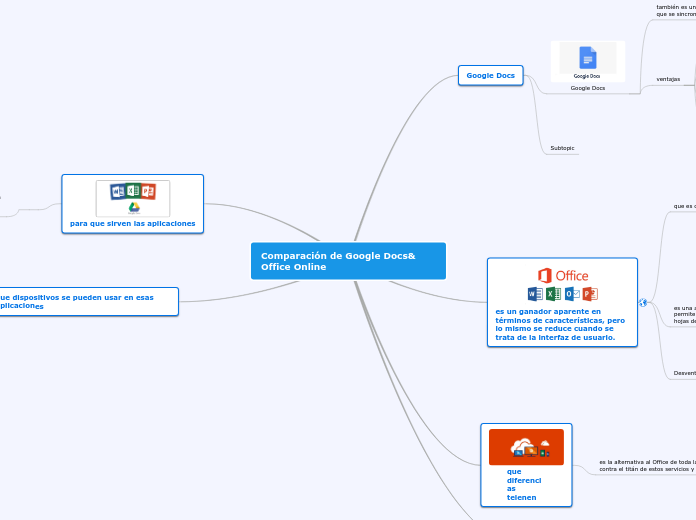This screenshot has height=520, width=696.
Task: Click the Excel icon in the Office node
Action: (x=554, y=294)
